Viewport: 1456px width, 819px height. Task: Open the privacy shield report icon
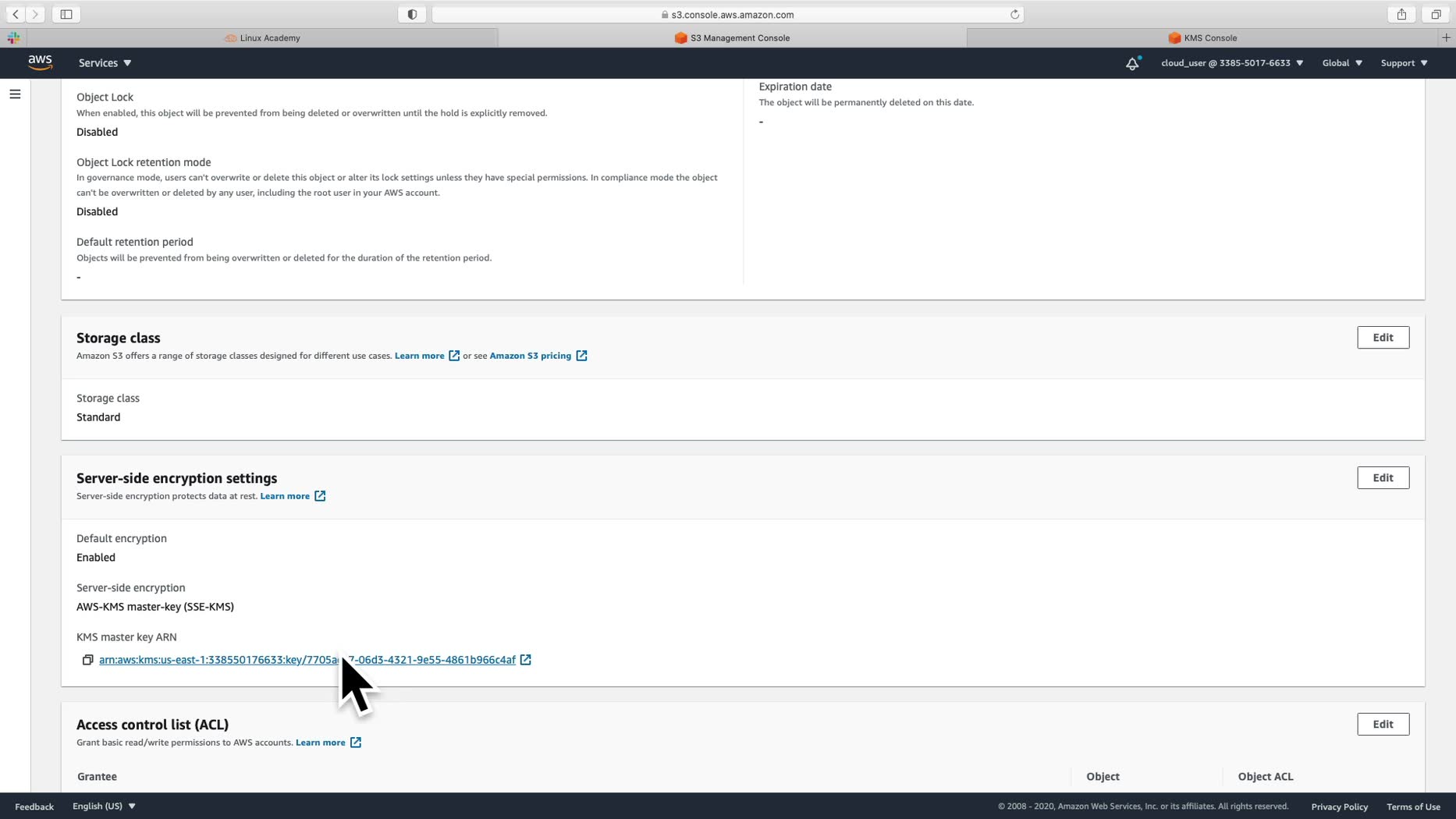pos(412,14)
